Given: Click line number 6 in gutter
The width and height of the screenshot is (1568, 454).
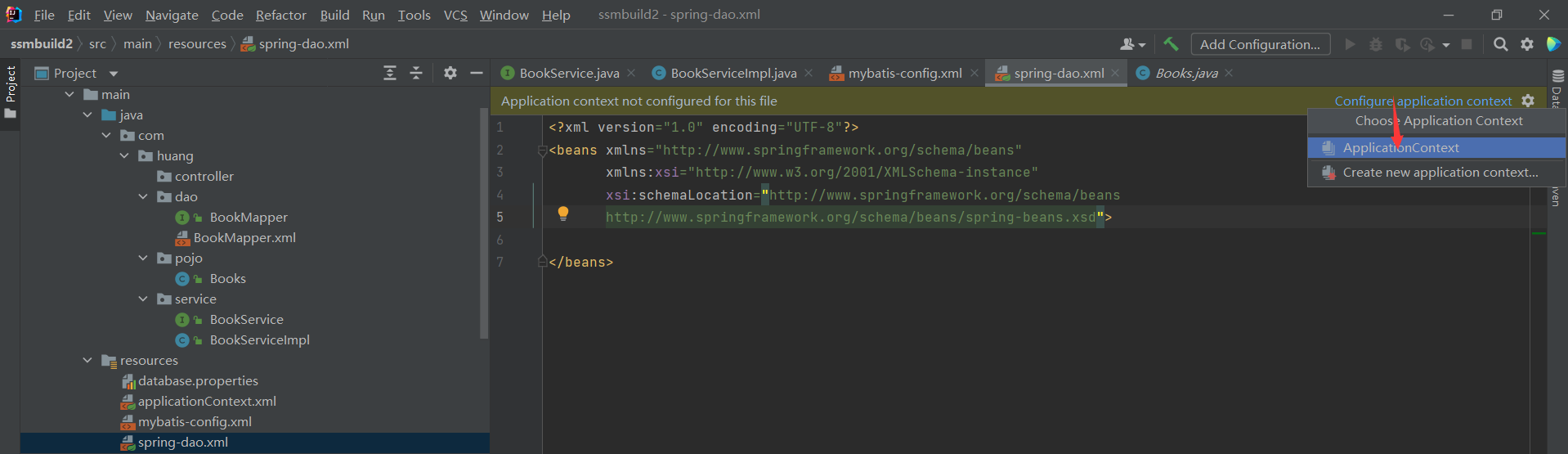Looking at the screenshot, I should (500, 240).
